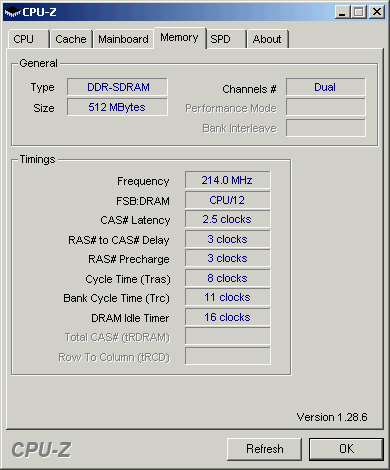Maximize the CPU-Z window
Viewport: 390px width, 470px height.
(x=359, y=12)
